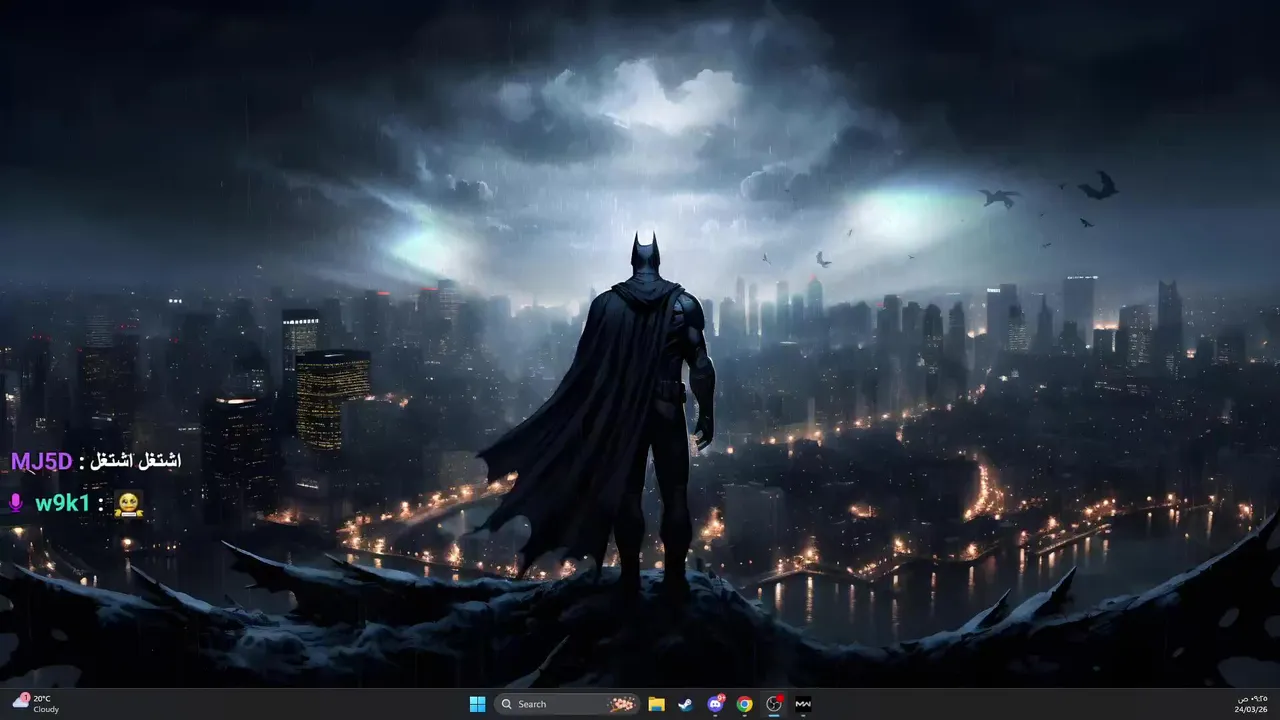Screen dimensions: 1280x720
Task: Click the cherry blossom search highlight icon
Action: (622, 704)
